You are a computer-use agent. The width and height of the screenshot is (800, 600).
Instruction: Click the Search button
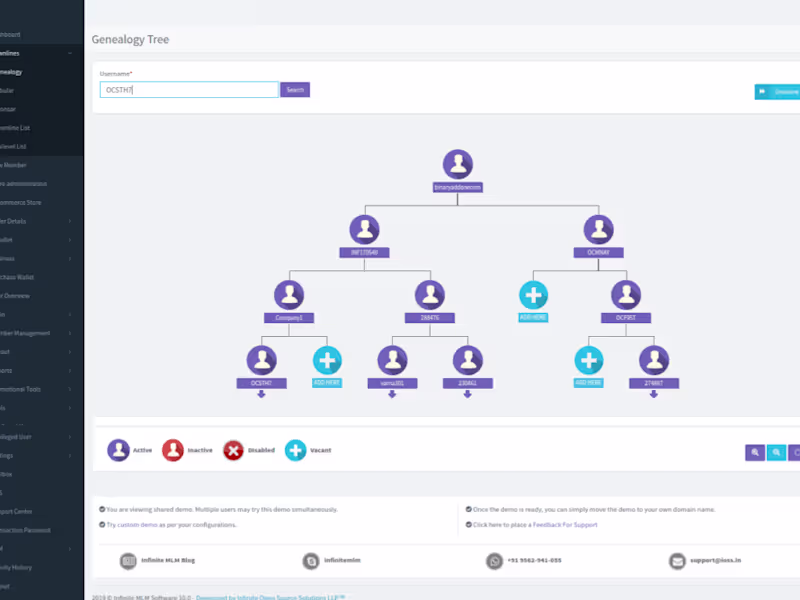tap(294, 90)
